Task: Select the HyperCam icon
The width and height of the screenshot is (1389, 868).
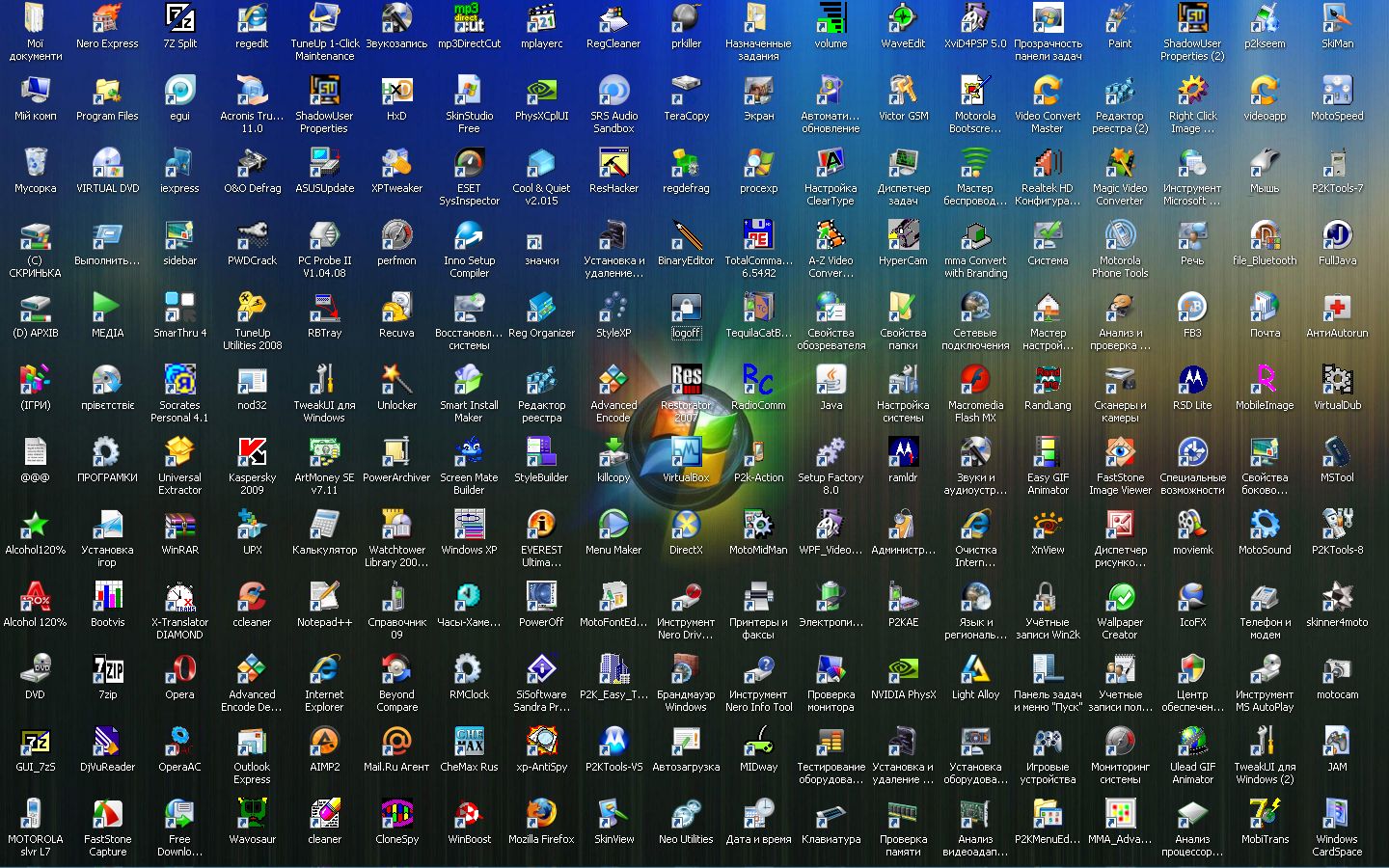Action: [903, 234]
